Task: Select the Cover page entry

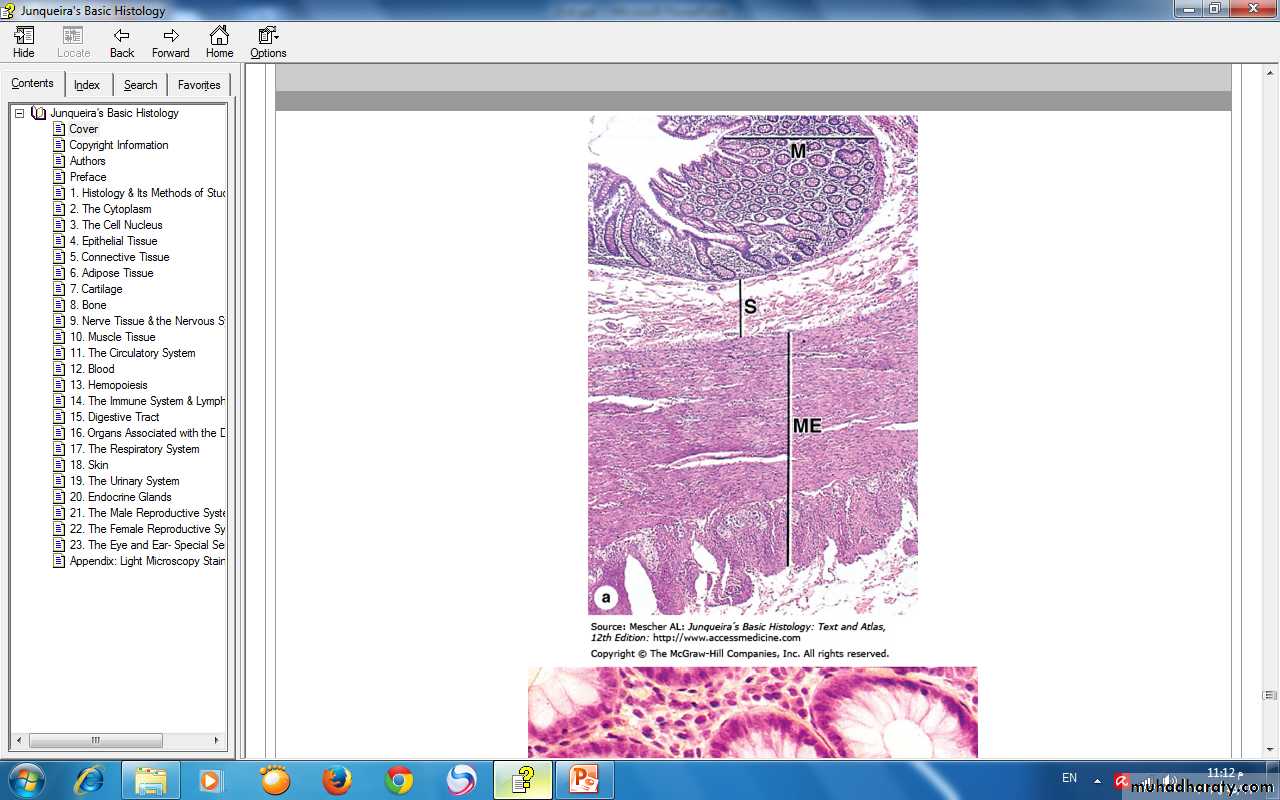Action: click(x=83, y=129)
